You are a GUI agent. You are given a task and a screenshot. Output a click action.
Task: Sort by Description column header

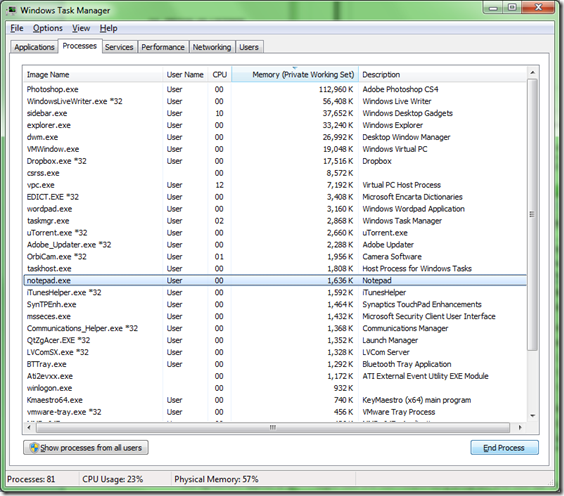pos(442,74)
